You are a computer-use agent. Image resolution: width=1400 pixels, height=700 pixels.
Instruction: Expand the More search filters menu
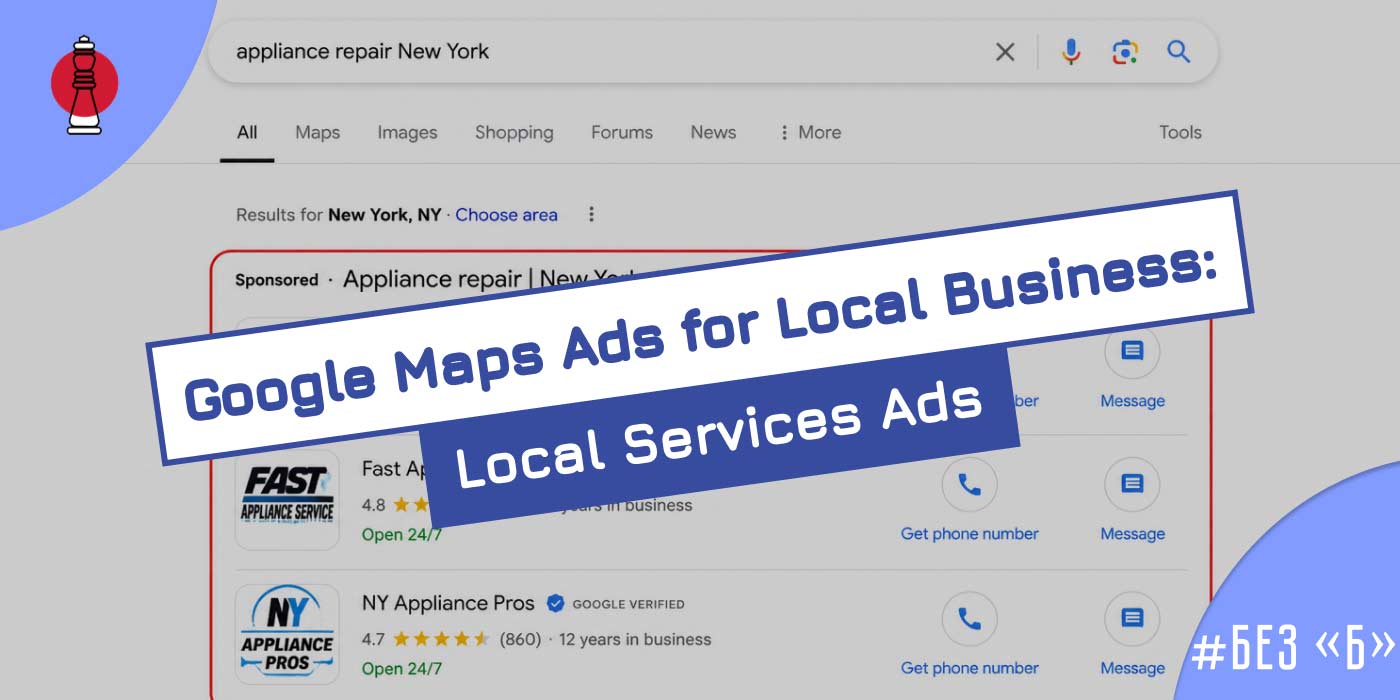pyautogui.click(x=810, y=132)
